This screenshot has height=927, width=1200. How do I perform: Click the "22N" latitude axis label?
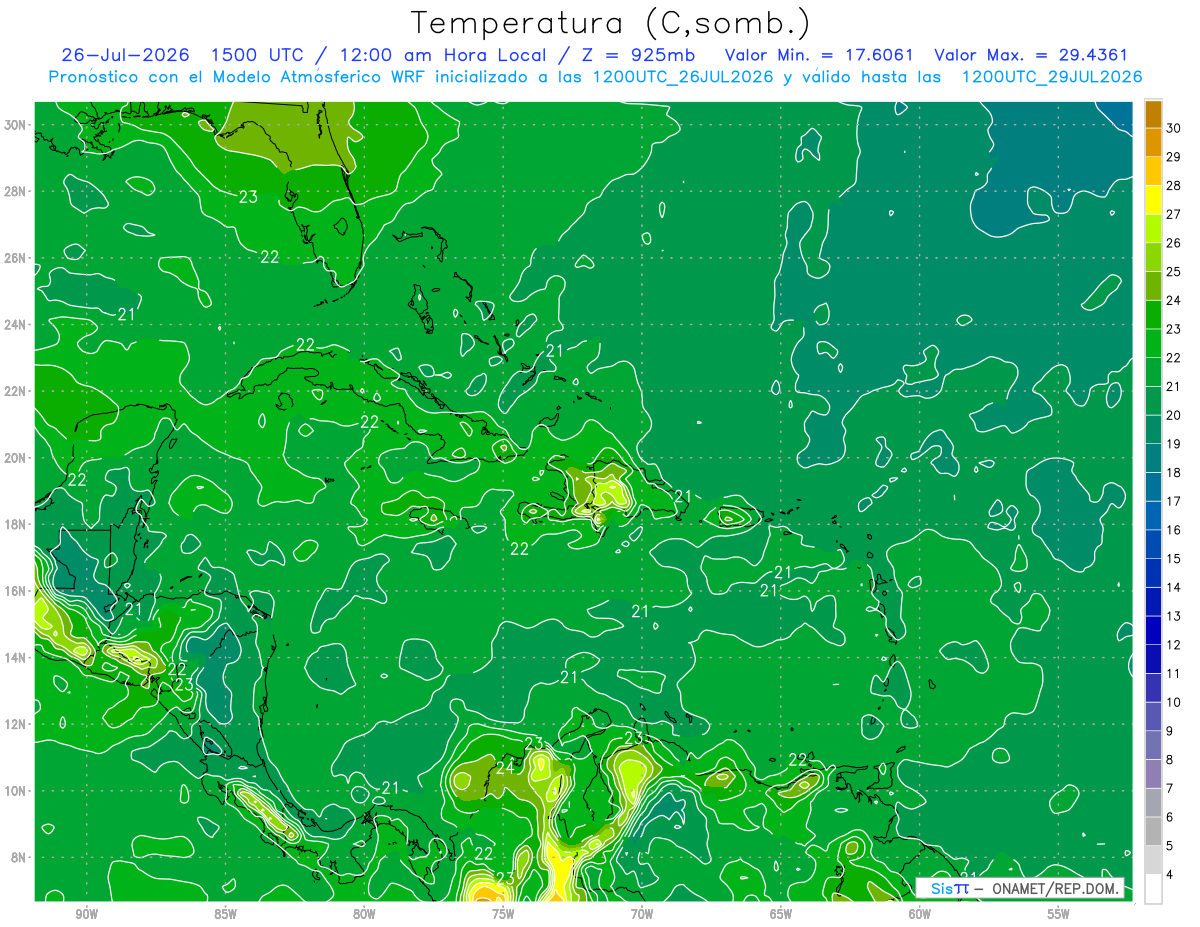[x=15, y=391]
